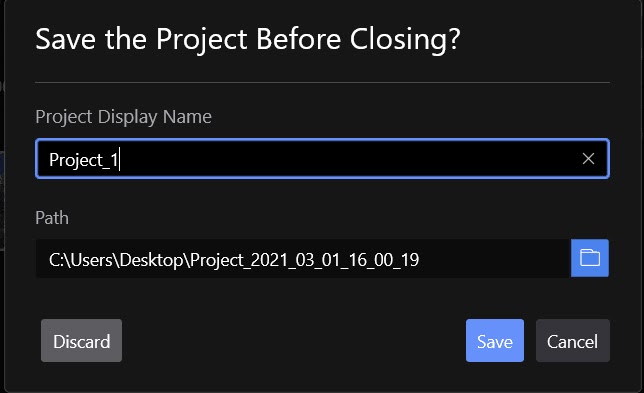This screenshot has width=644, height=393.
Task: Click the word 'Save' in the dialog heading
Action: click(x=66, y=39)
